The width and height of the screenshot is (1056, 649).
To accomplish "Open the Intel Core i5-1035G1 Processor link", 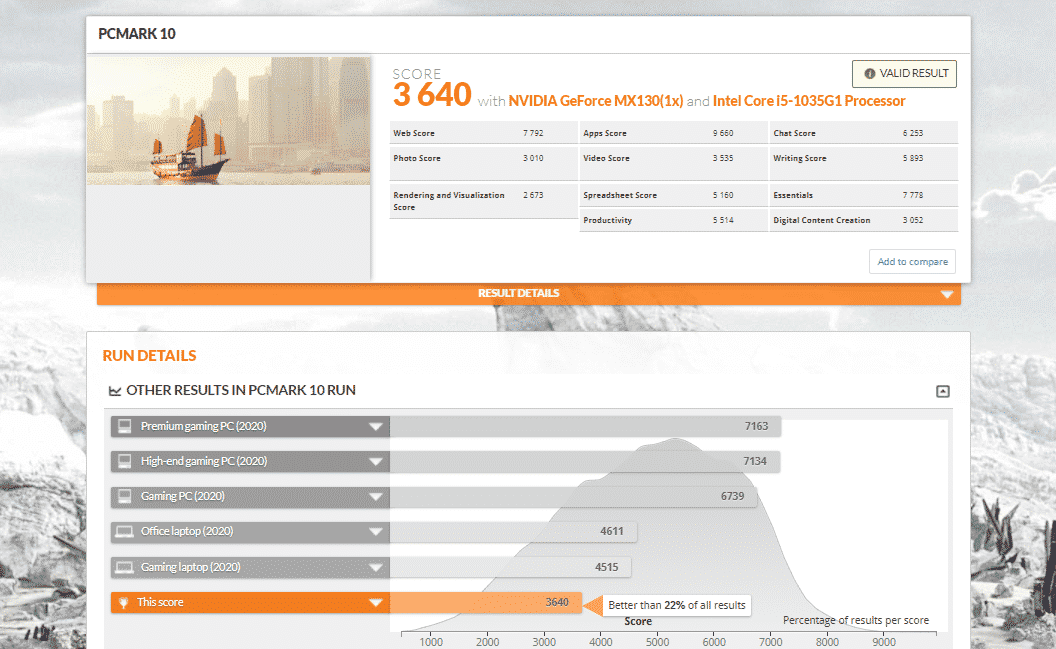I will pos(808,101).
